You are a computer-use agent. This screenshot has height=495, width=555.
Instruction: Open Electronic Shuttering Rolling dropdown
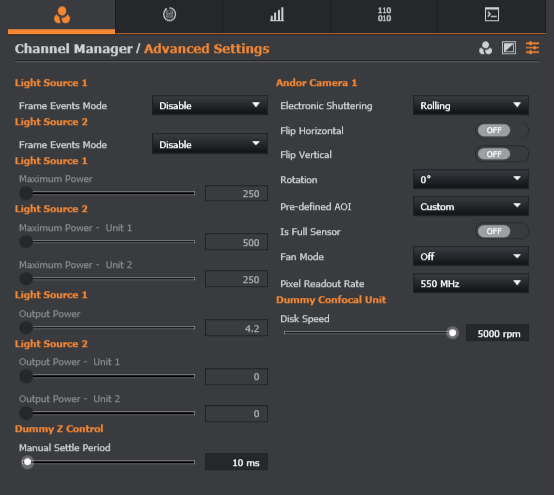pyautogui.click(x=471, y=105)
